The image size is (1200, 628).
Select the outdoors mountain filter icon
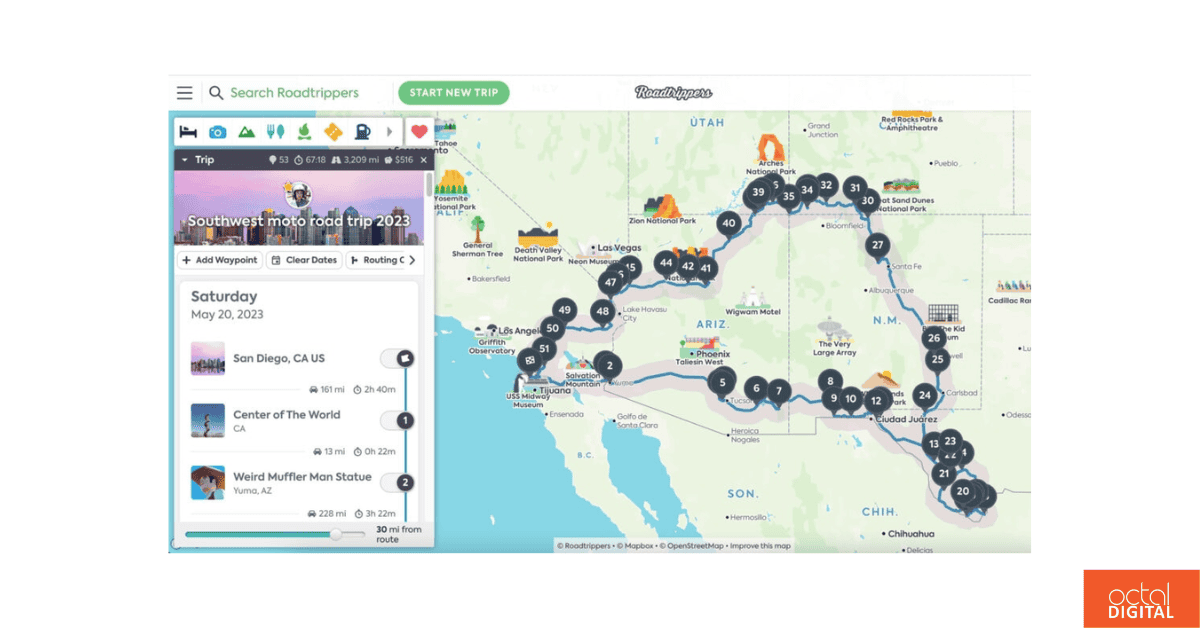[x=247, y=131]
